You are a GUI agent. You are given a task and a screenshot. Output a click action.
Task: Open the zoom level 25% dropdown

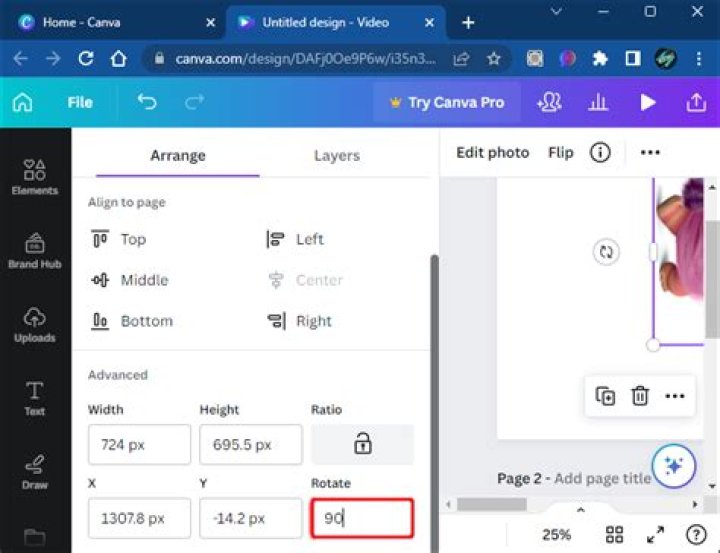[x=556, y=535]
